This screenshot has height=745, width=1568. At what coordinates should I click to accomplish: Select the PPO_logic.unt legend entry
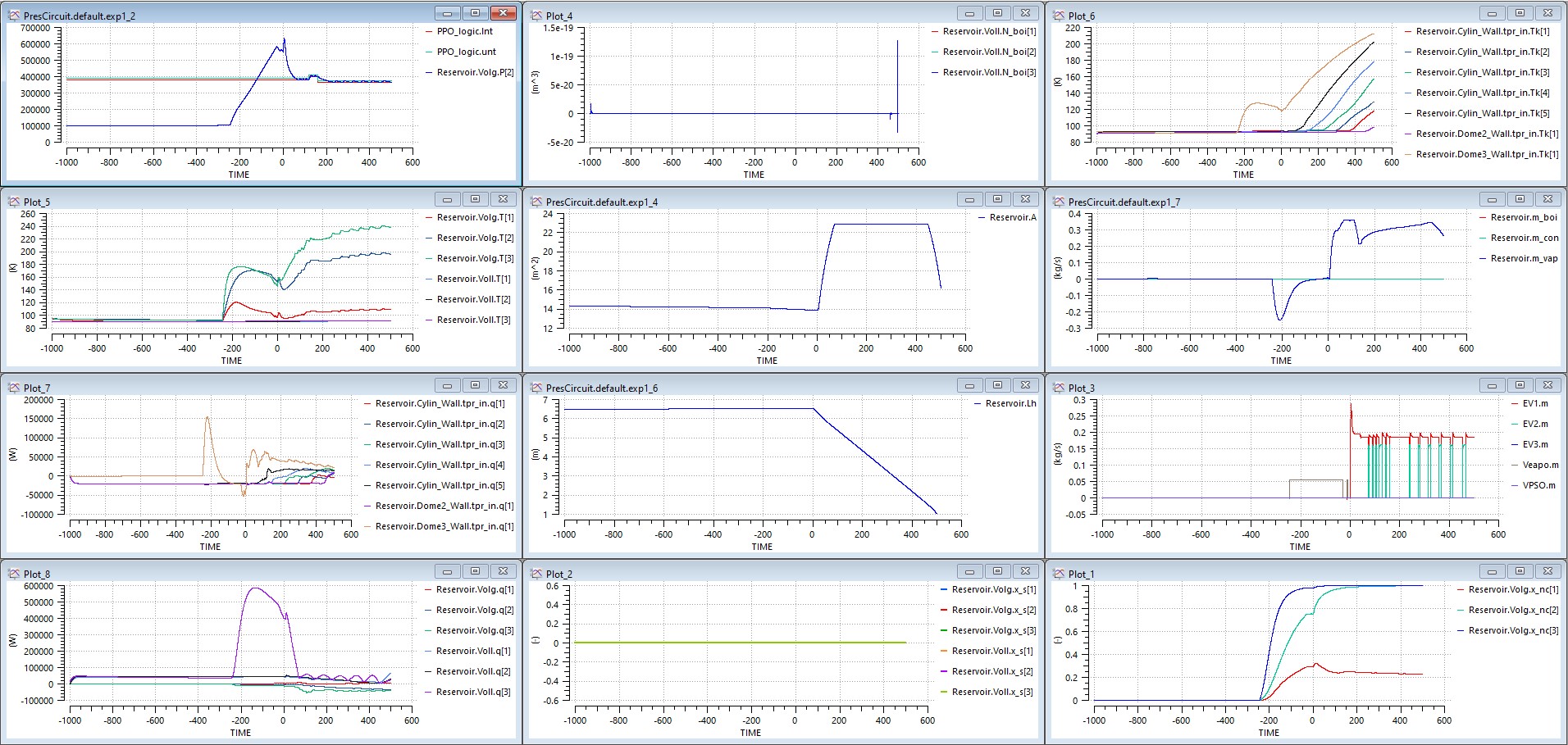coord(461,52)
